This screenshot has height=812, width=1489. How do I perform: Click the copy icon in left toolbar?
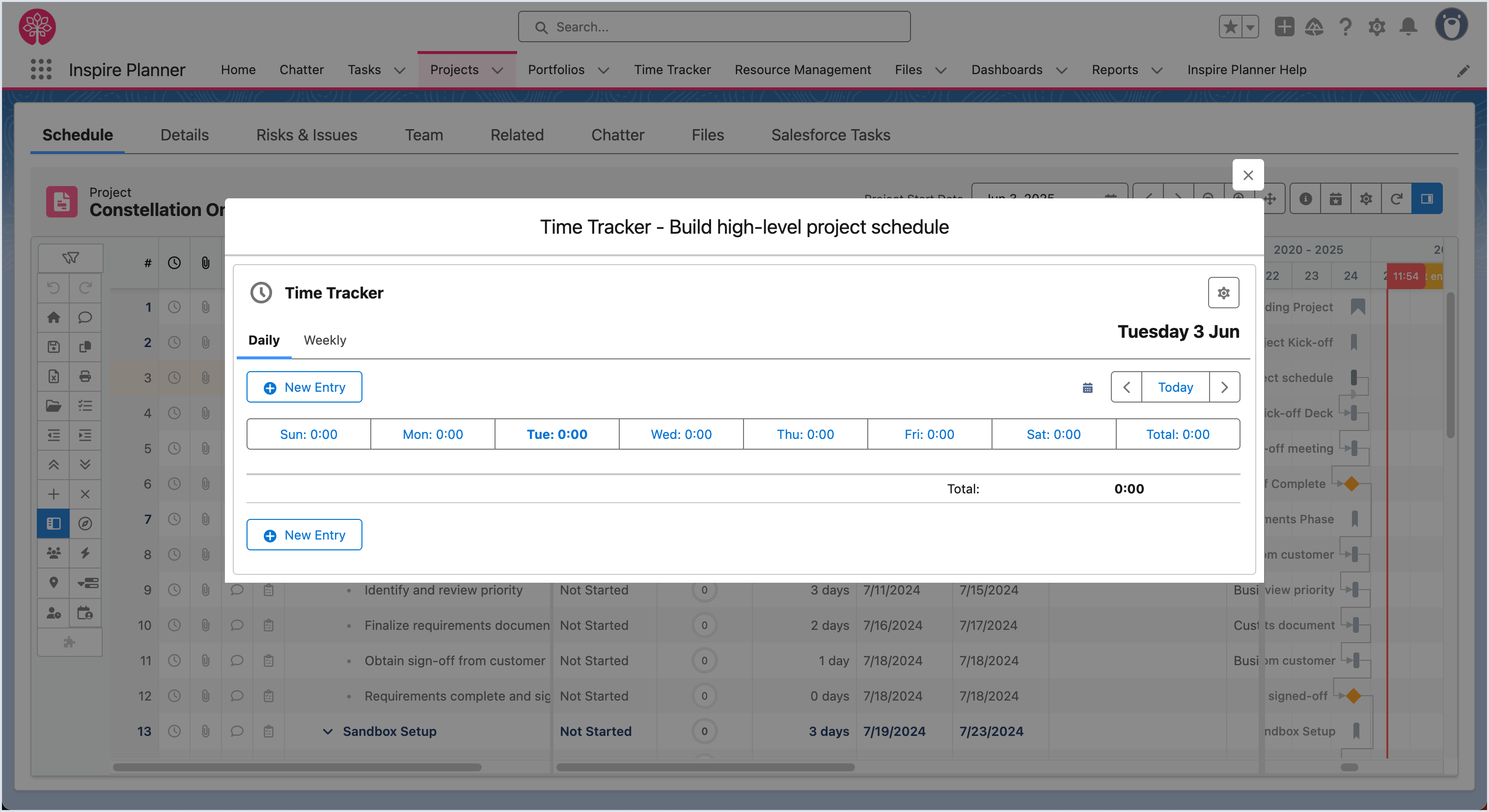(x=85, y=346)
